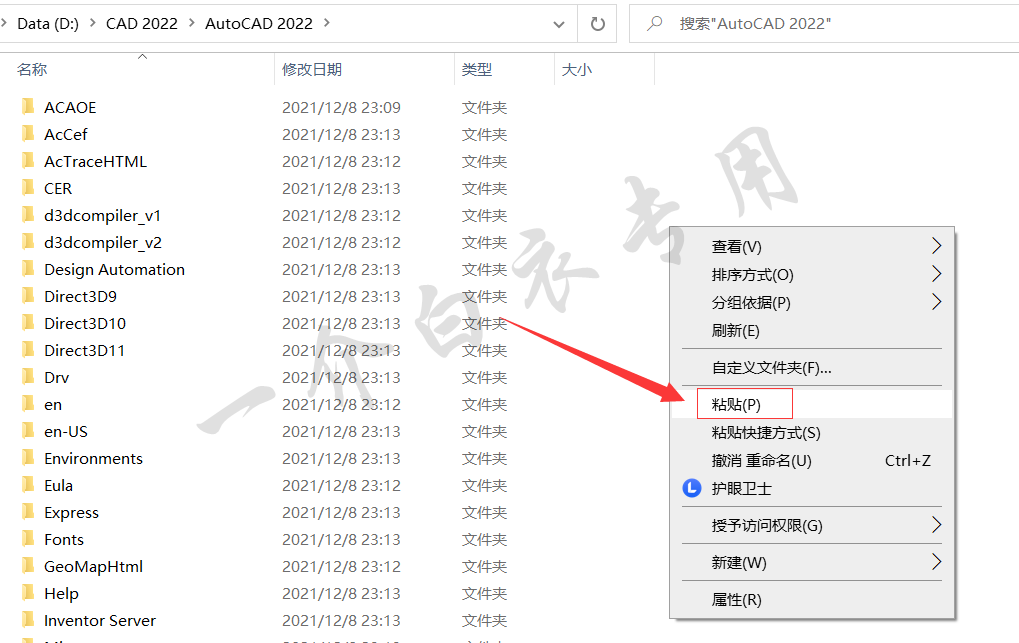
Task: Select the Environments folder name
Action: pos(94,458)
